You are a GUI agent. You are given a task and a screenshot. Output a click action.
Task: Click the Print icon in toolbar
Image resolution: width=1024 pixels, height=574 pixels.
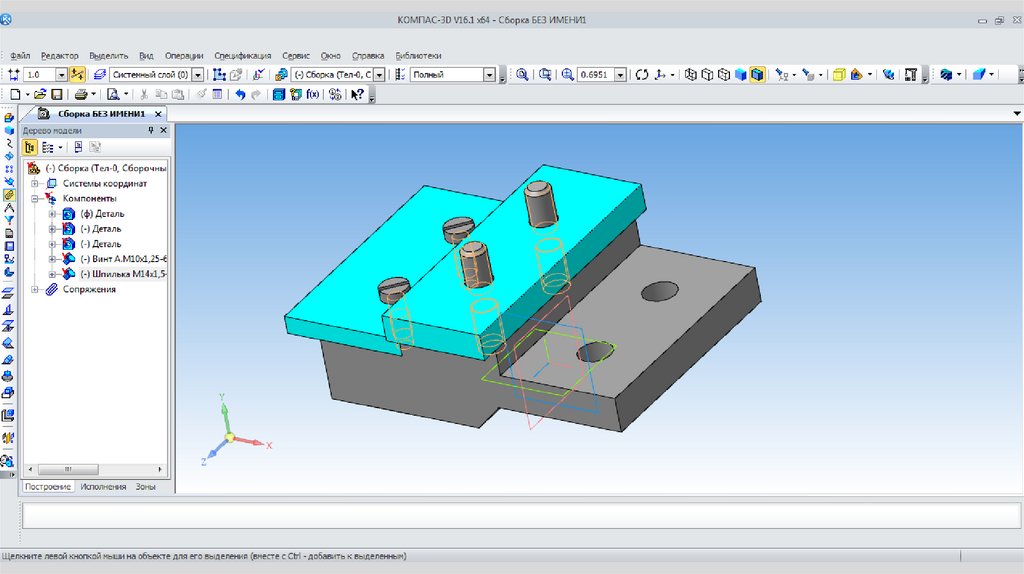coord(81,94)
